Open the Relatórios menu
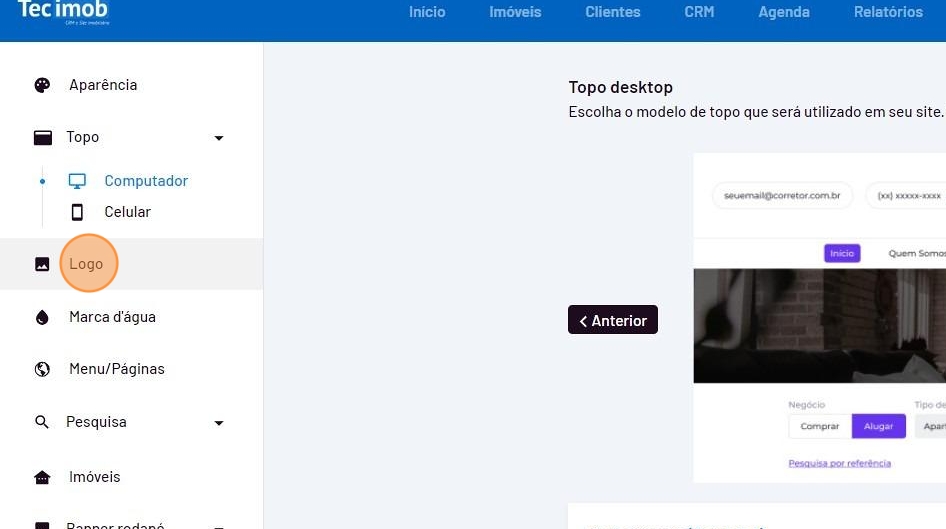Viewport: 946px width, 529px height. (888, 12)
